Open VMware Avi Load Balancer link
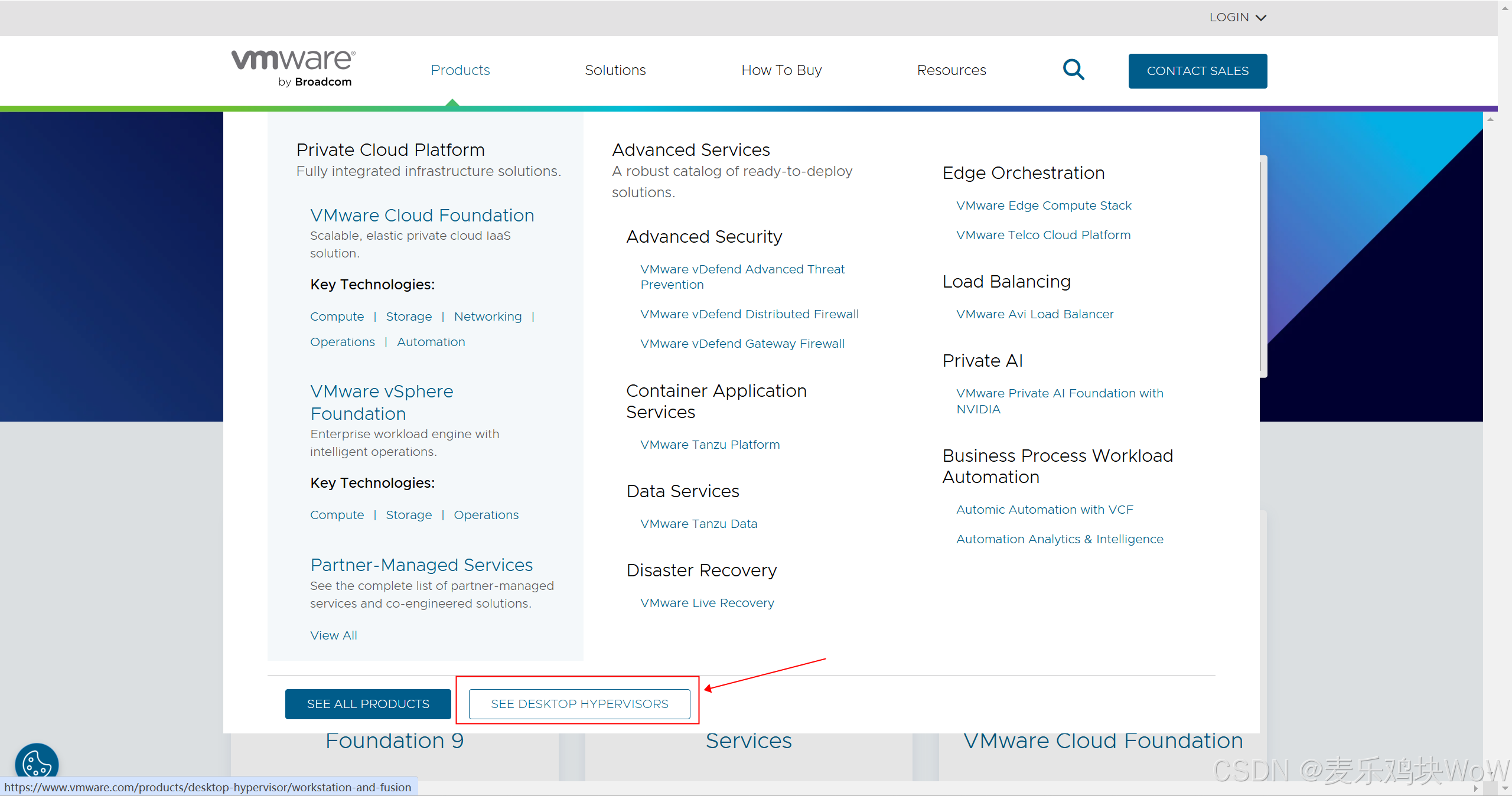This screenshot has height=796, width=1512. tap(1035, 314)
